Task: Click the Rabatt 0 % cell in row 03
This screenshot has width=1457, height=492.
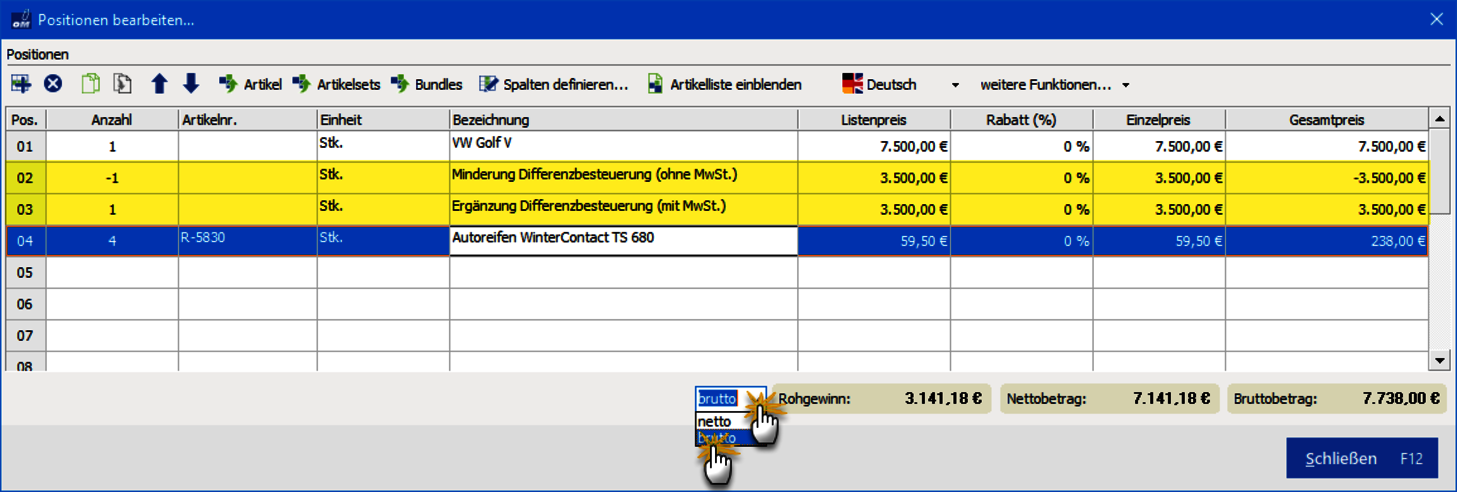Action: coord(1021,210)
